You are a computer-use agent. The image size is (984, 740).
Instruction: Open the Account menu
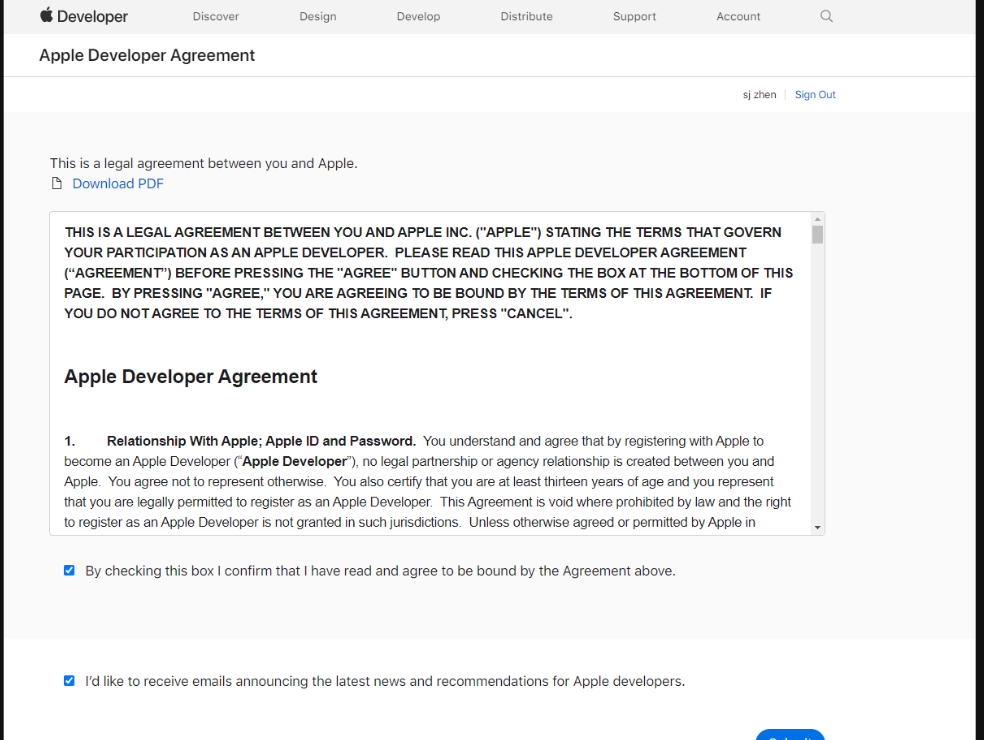pyautogui.click(x=738, y=16)
